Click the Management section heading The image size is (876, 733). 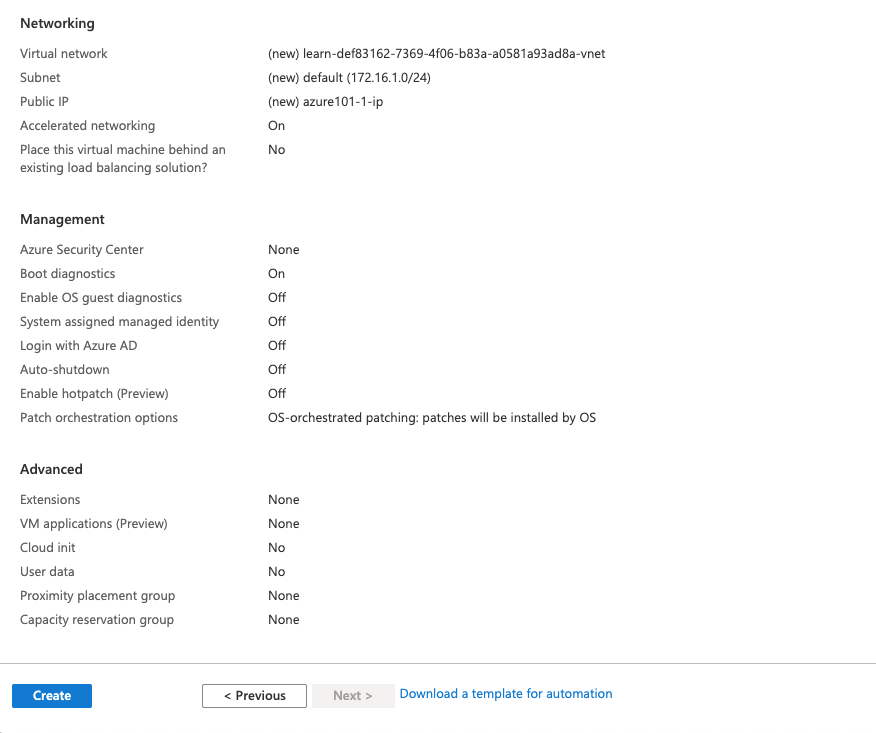point(62,219)
